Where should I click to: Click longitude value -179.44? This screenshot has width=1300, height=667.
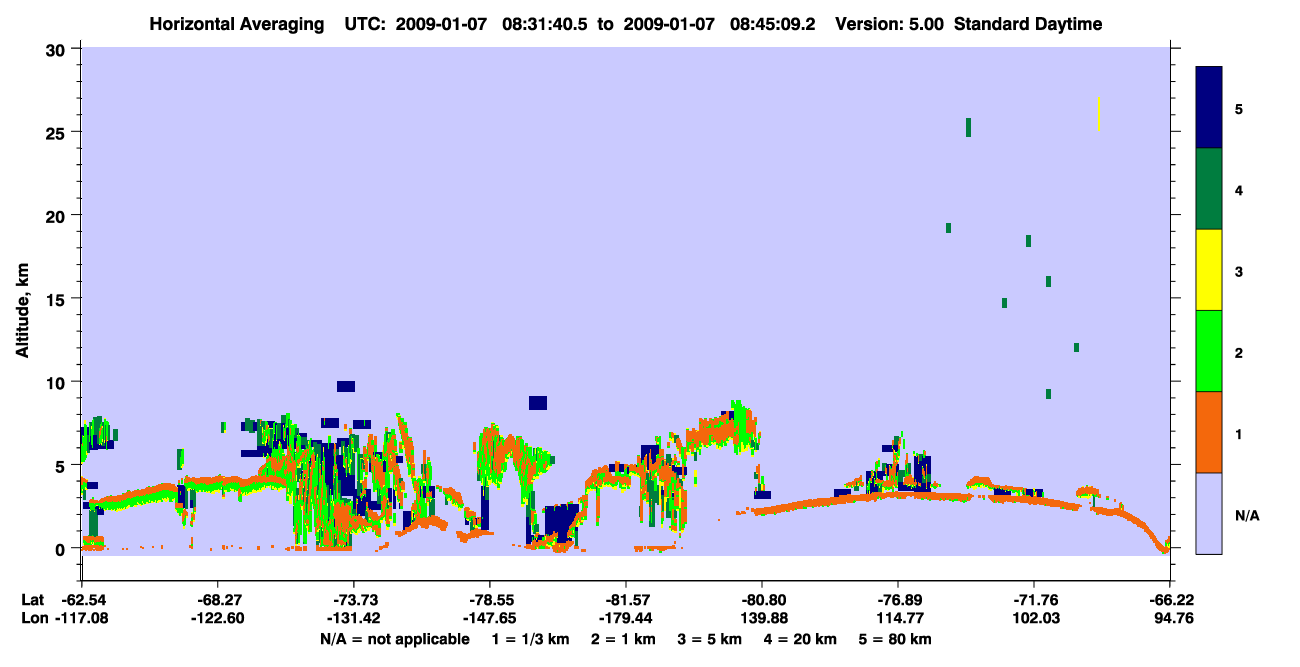tap(625, 618)
